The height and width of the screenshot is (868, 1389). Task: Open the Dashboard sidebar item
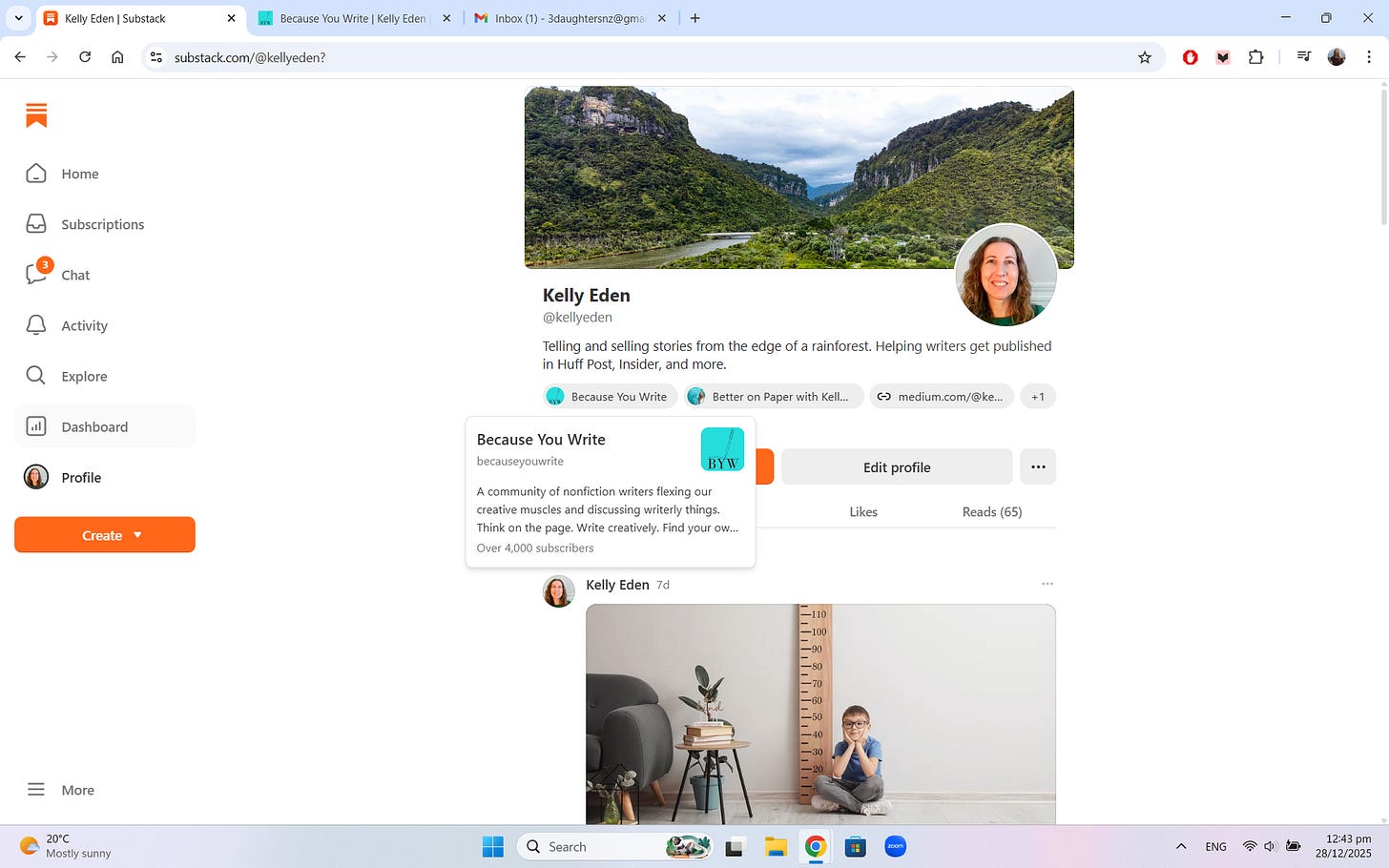(x=105, y=426)
